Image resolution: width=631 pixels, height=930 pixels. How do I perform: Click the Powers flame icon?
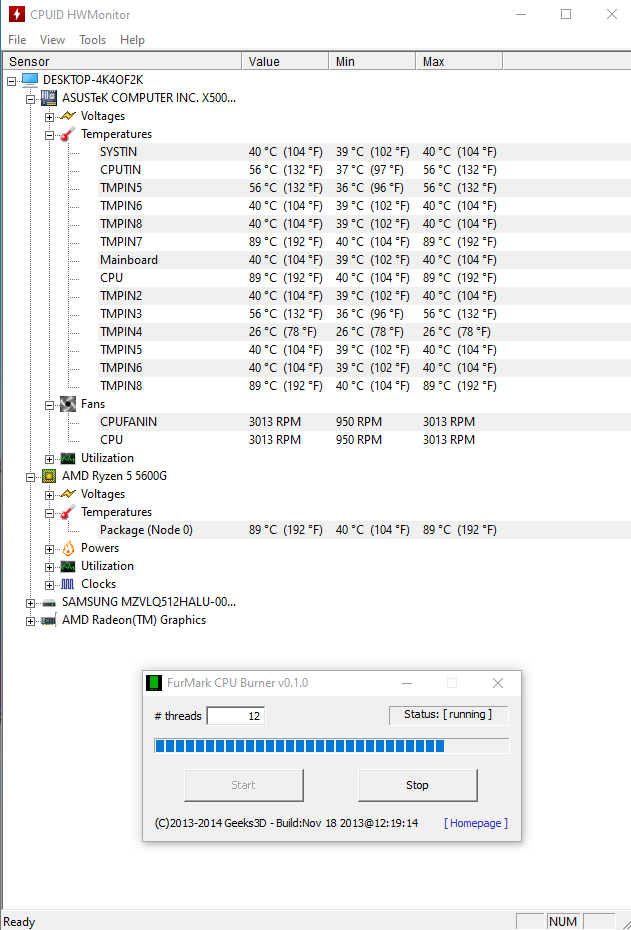(68, 548)
